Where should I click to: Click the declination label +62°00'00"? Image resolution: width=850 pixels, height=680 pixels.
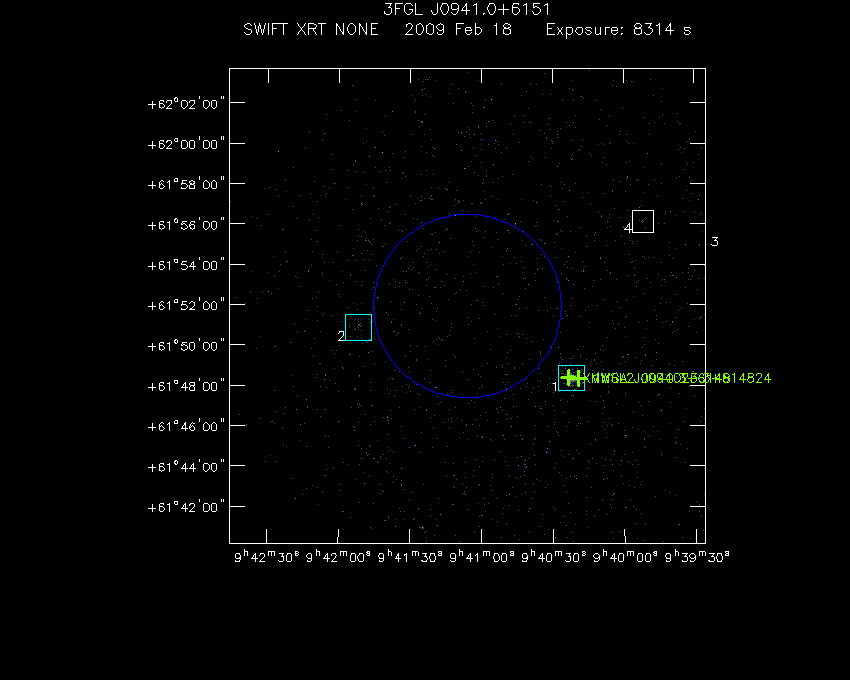pyautogui.click(x=186, y=144)
